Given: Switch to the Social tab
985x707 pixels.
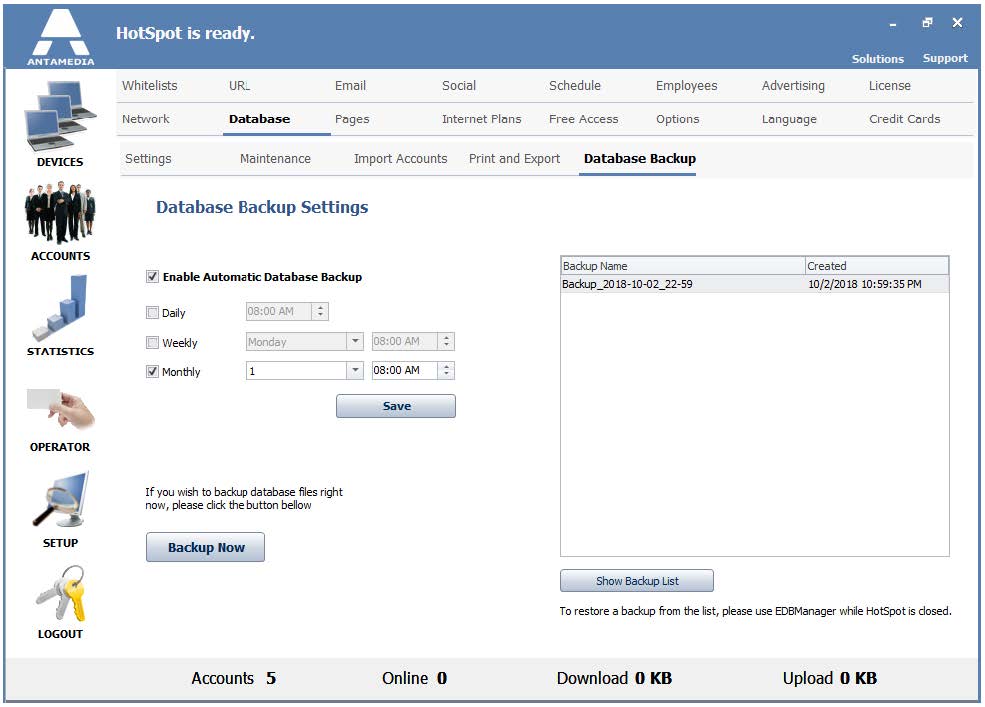Looking at the screenshot, I should [459, 85].
